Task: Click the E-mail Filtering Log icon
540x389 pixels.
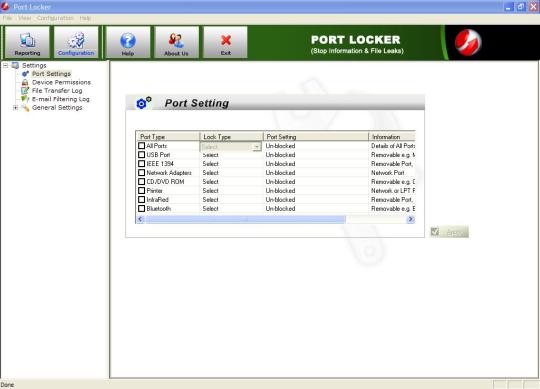Action: [25, 99]
